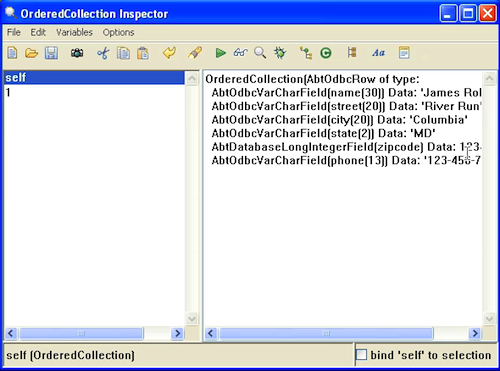Select element 1 in variables list
The width and height of the screenshot is (500, 371).
click(94, 92)
